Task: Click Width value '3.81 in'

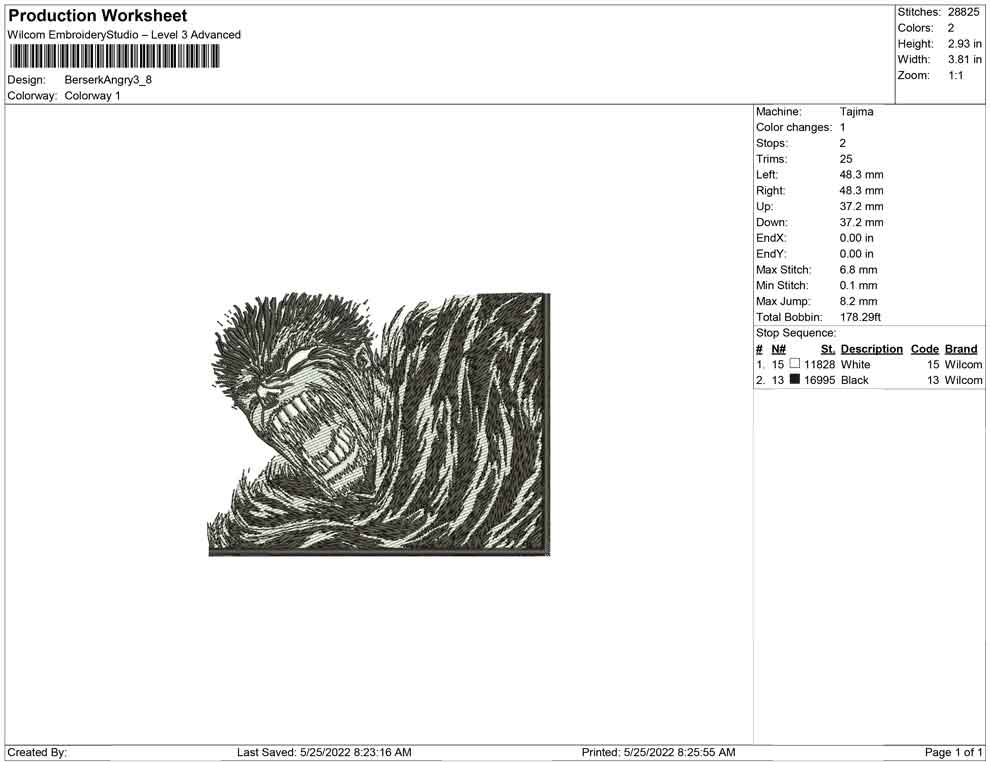Action: click(964, 59)
